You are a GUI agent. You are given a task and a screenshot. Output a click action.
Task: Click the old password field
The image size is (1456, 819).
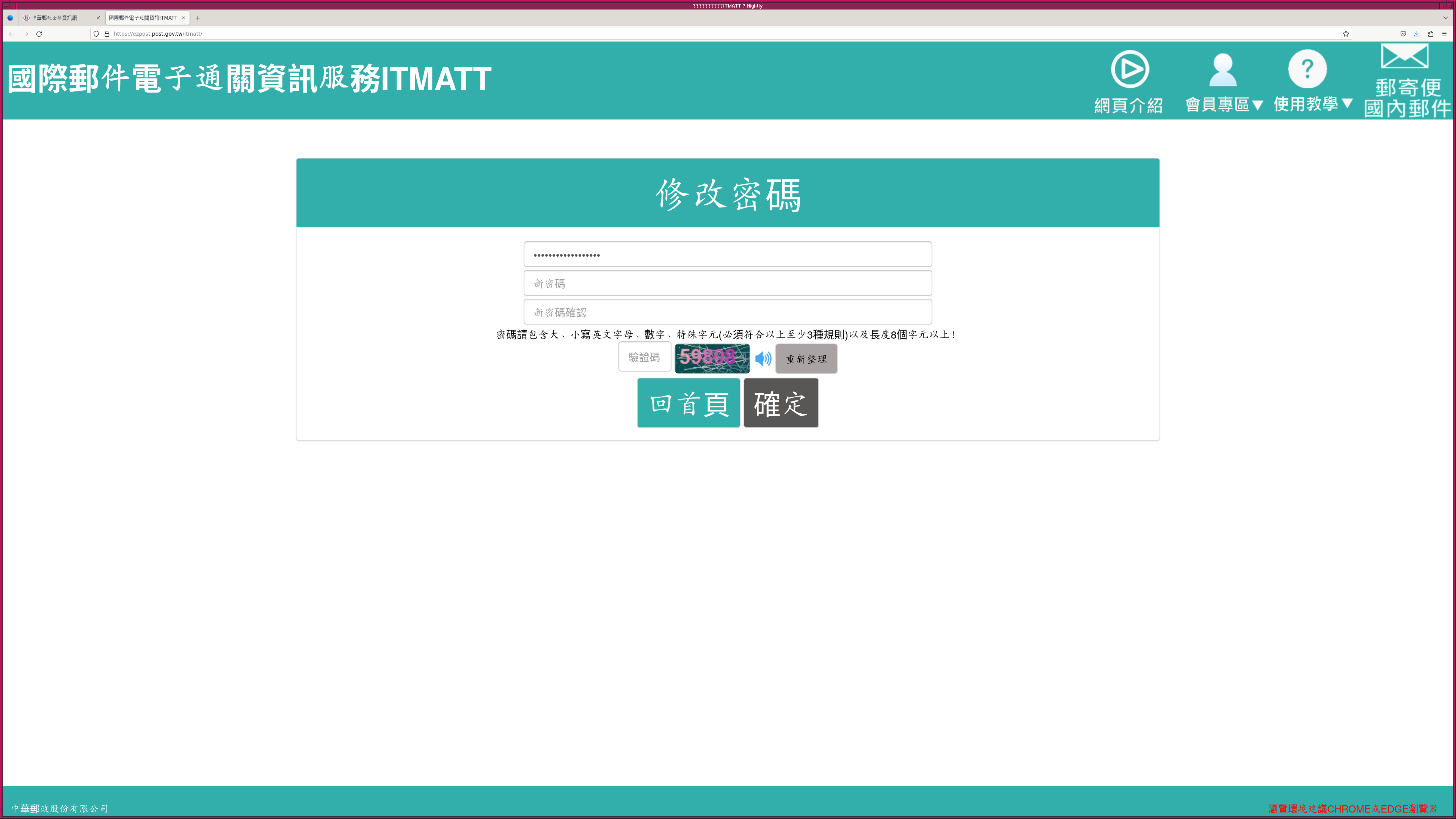tap(728, 254)
